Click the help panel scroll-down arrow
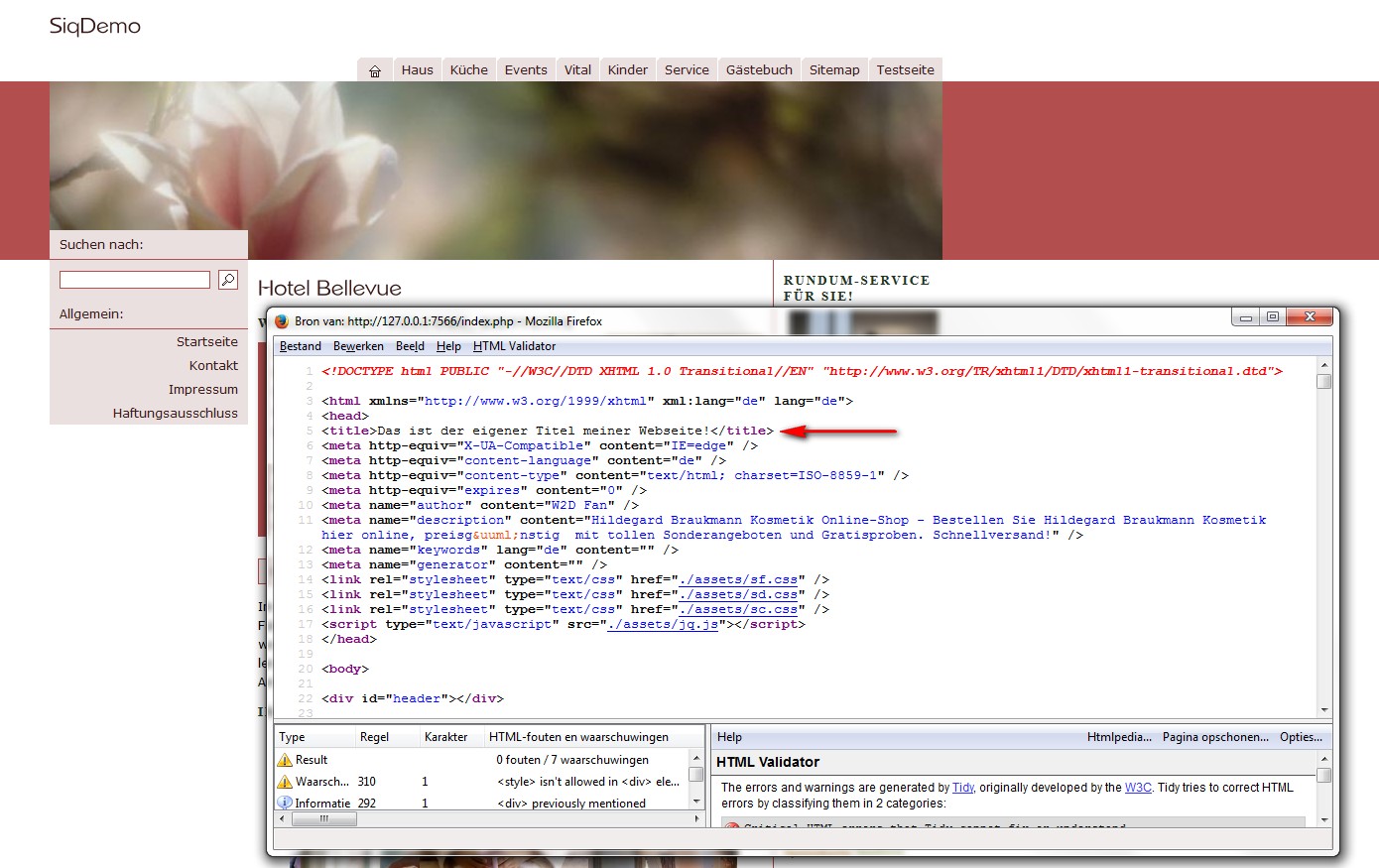The height and width of the screenshot is (868, 1379). (1324, 819)
